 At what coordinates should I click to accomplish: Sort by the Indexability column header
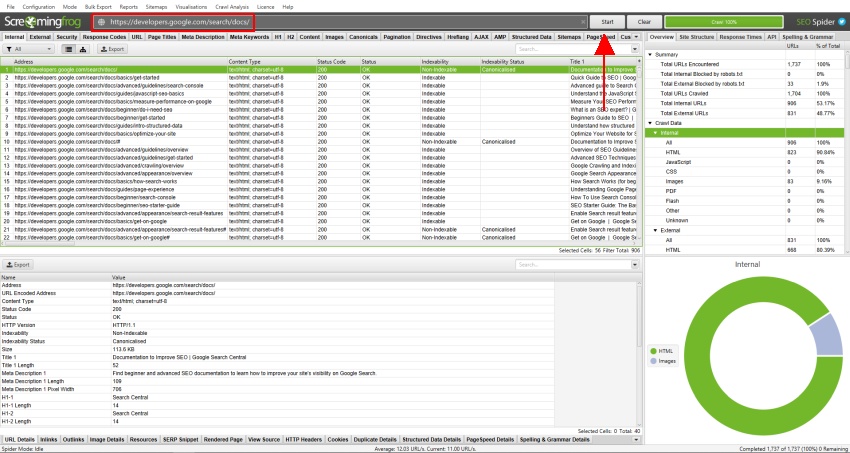click(x=450, y=62)
